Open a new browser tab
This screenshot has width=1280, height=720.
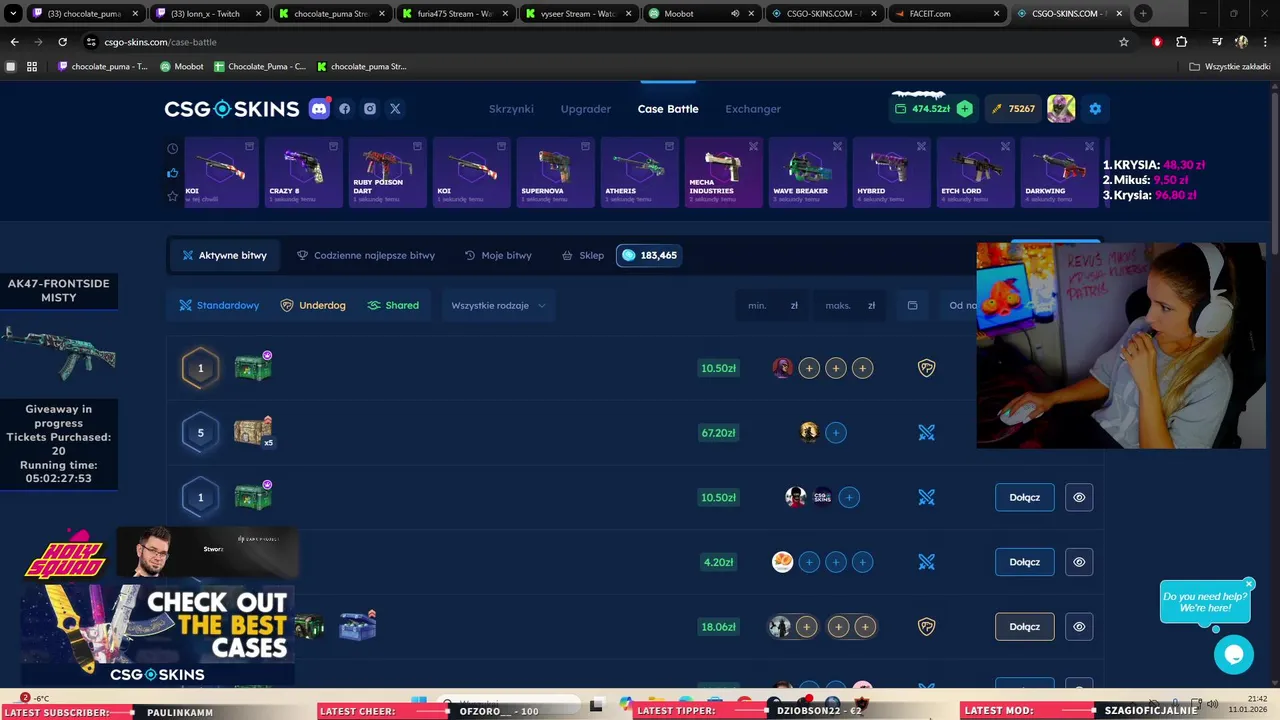point(1143,14)
